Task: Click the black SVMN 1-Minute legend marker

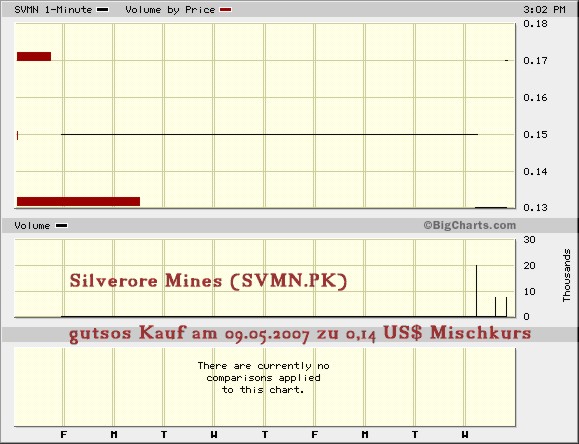Action: click(102, 10)
